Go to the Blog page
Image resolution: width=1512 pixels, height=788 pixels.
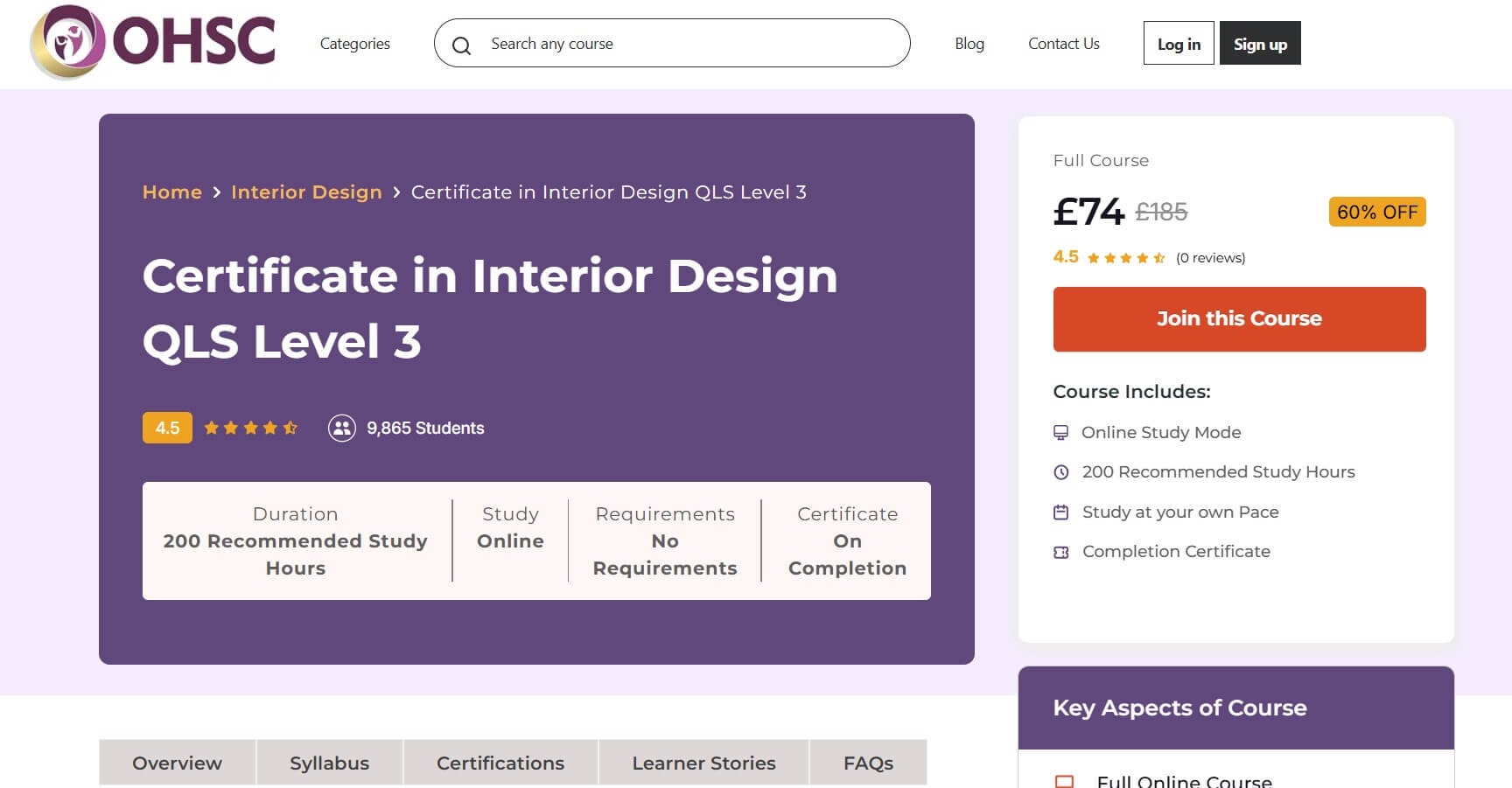click(x=969, y=44)
